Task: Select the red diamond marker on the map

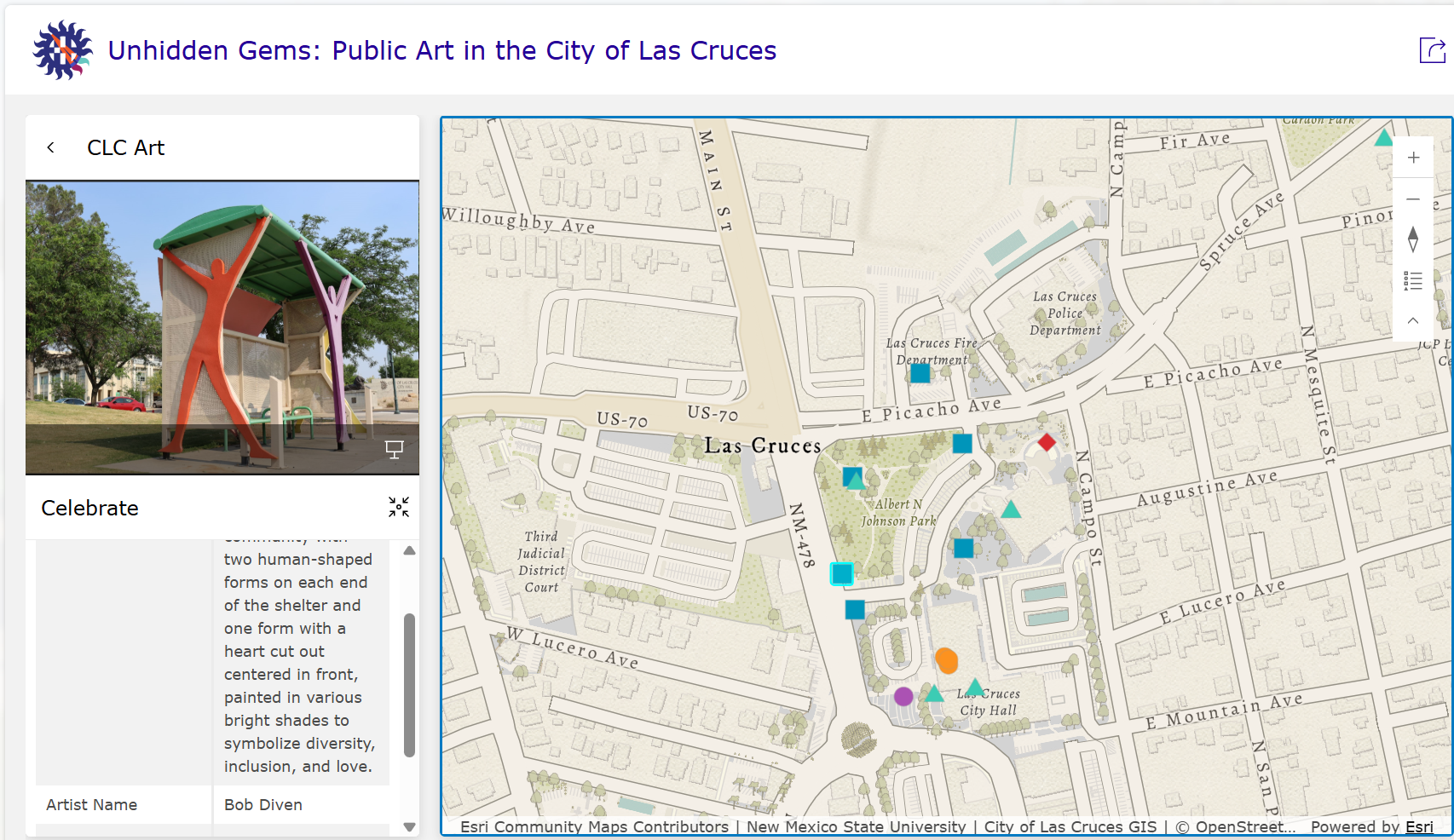Action: click(1047, 442)
